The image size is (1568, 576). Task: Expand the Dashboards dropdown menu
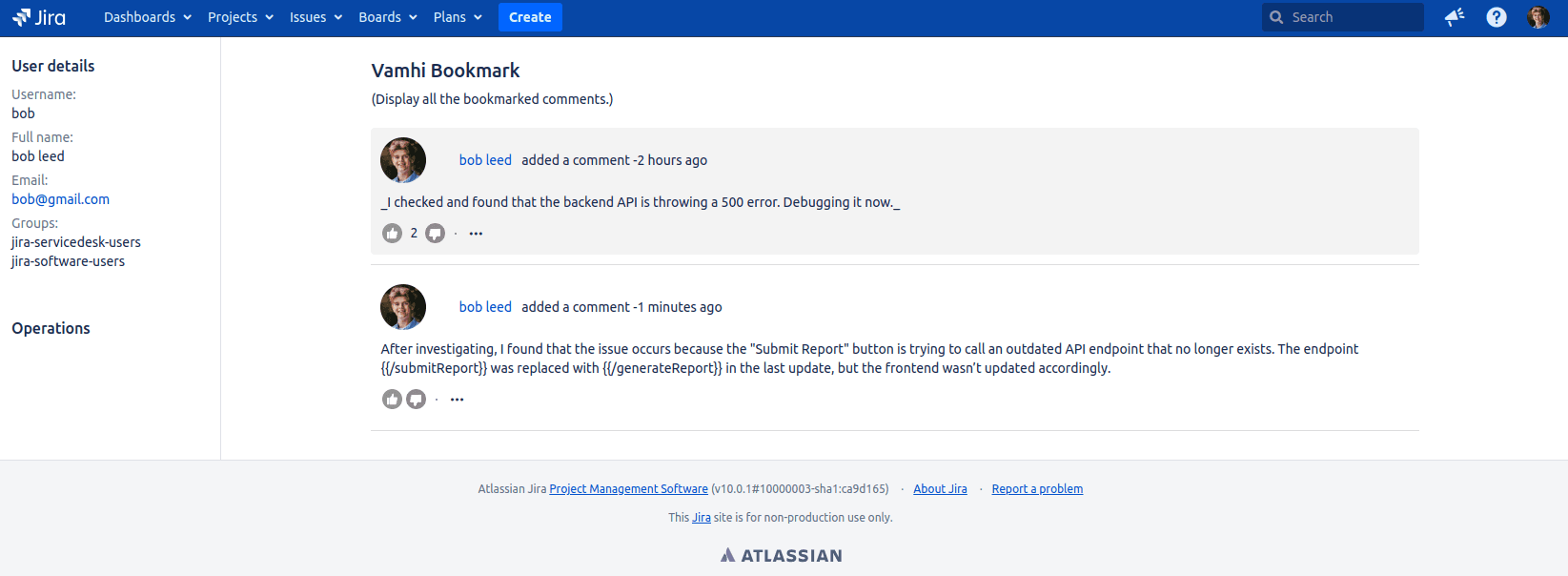coord(147,17)
